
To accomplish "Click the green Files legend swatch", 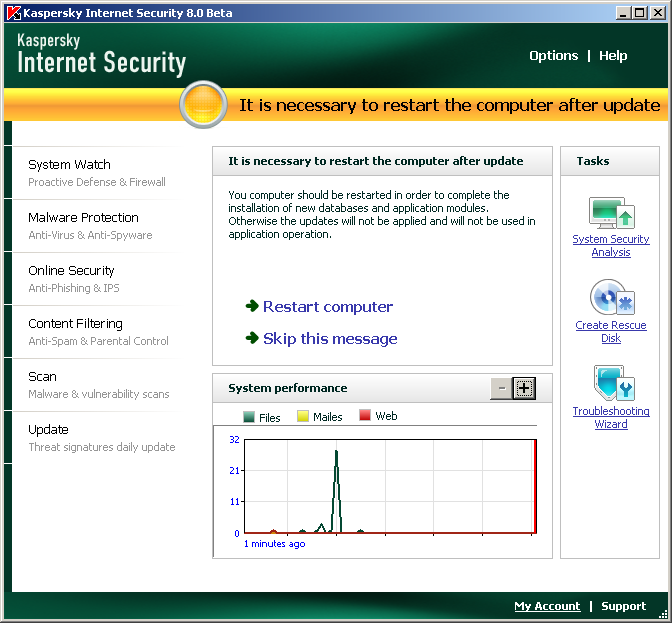I will pos(249,416).
